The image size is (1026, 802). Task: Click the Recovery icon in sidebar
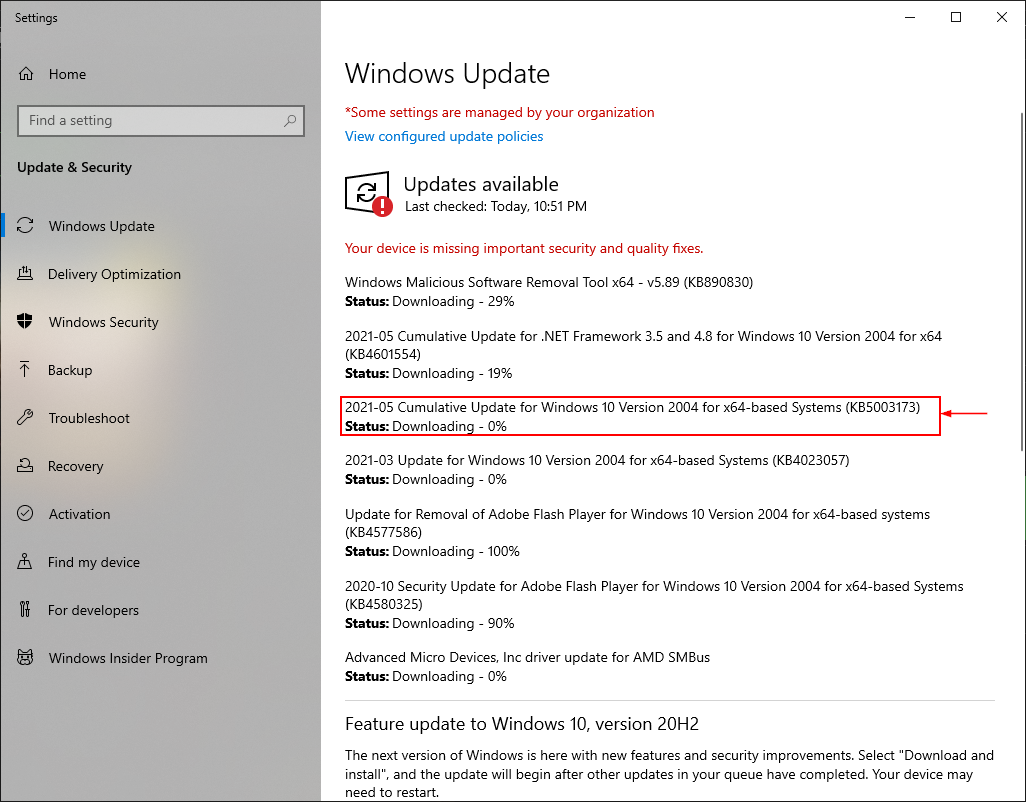[x=27, y=466]
